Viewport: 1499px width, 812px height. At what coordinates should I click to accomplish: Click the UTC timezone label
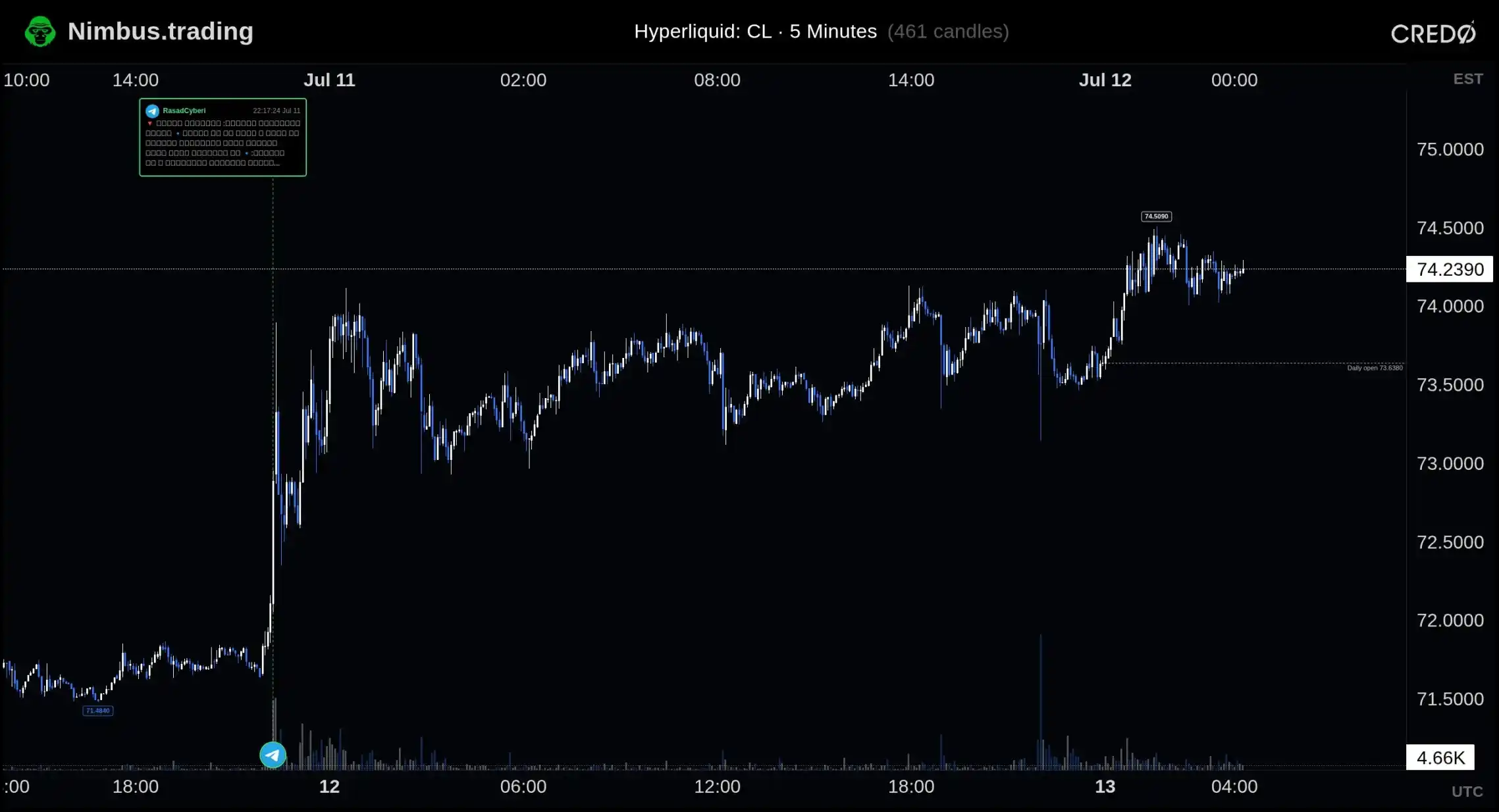(x=1467, y=792)
